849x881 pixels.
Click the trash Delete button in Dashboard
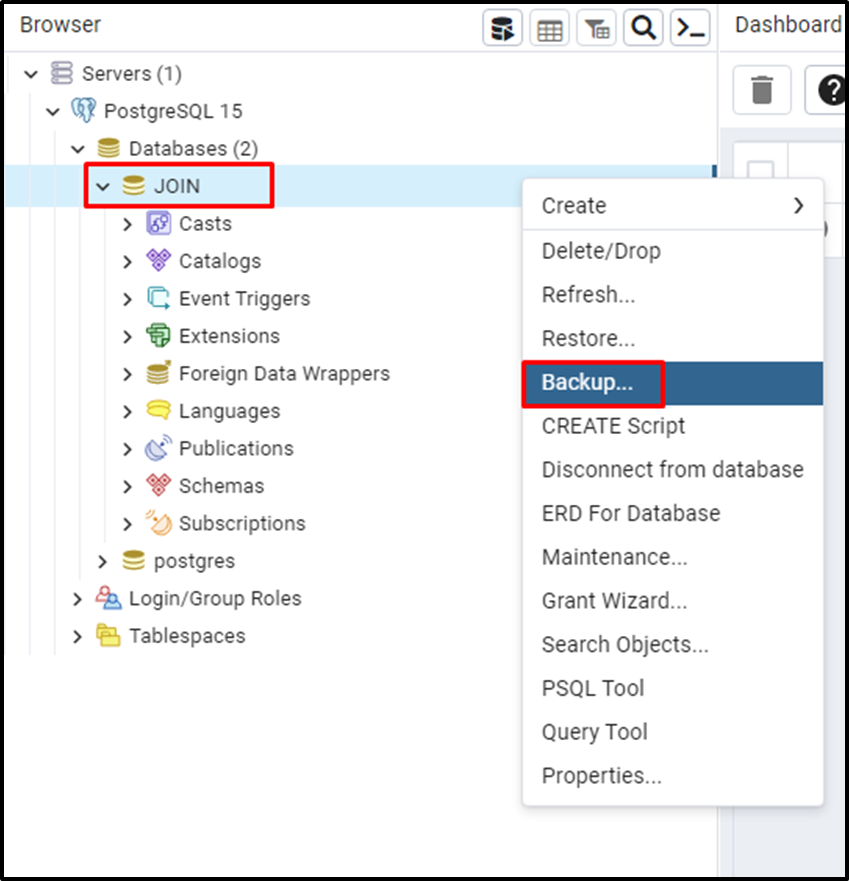tap(761, 89)
